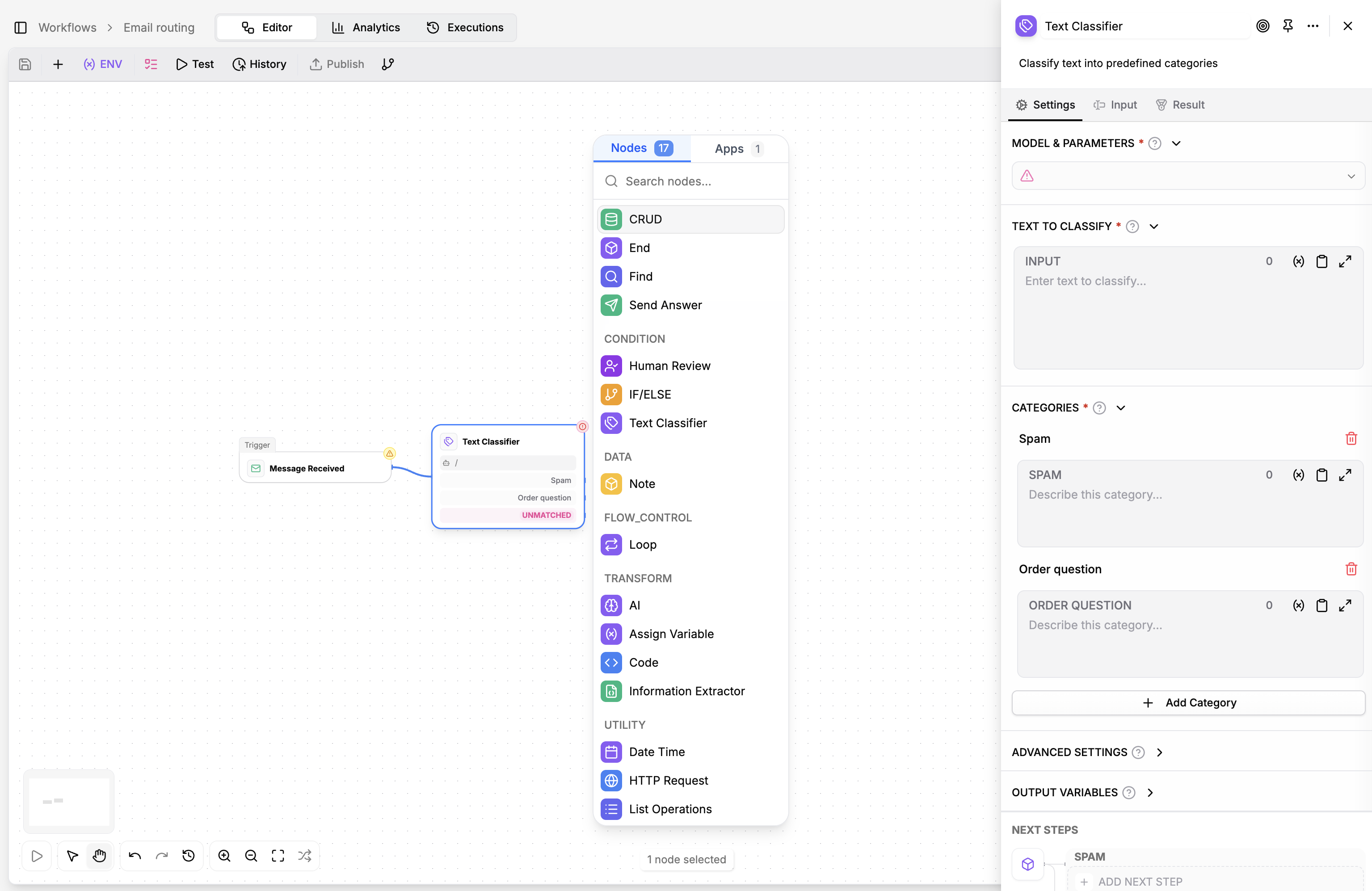Insert a variable into the Order Question field
Screen dimensions: 1372x891
coord(1298,605)
